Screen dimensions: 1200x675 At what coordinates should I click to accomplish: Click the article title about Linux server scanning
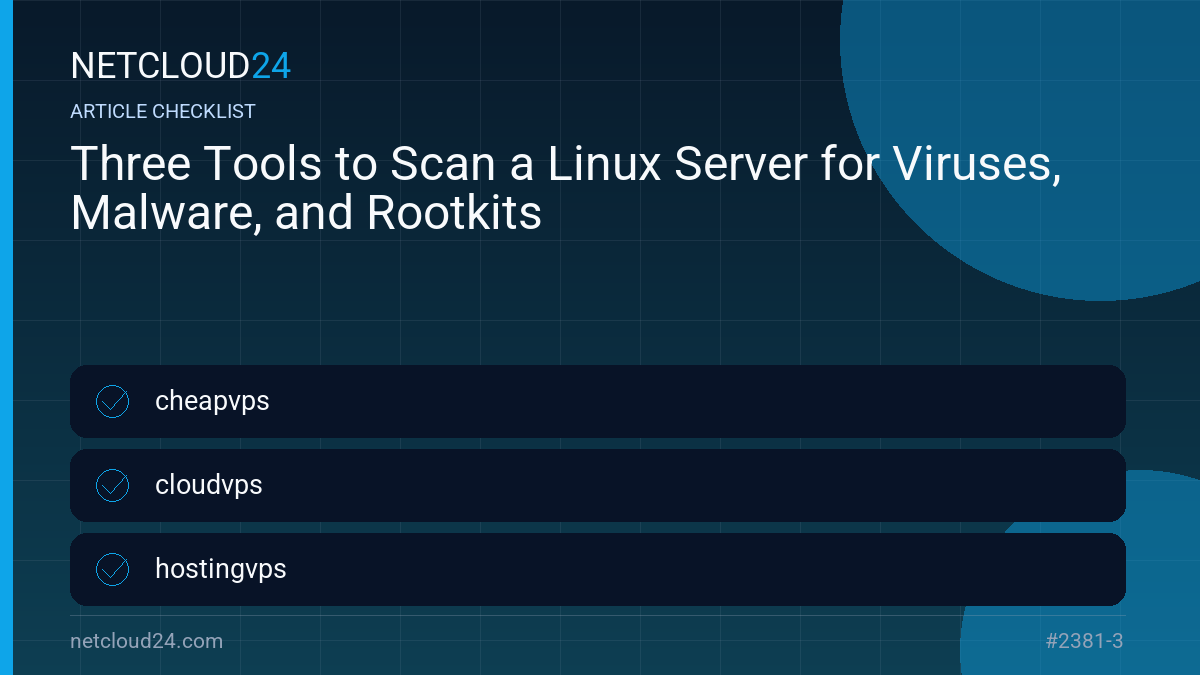(566, 188)
